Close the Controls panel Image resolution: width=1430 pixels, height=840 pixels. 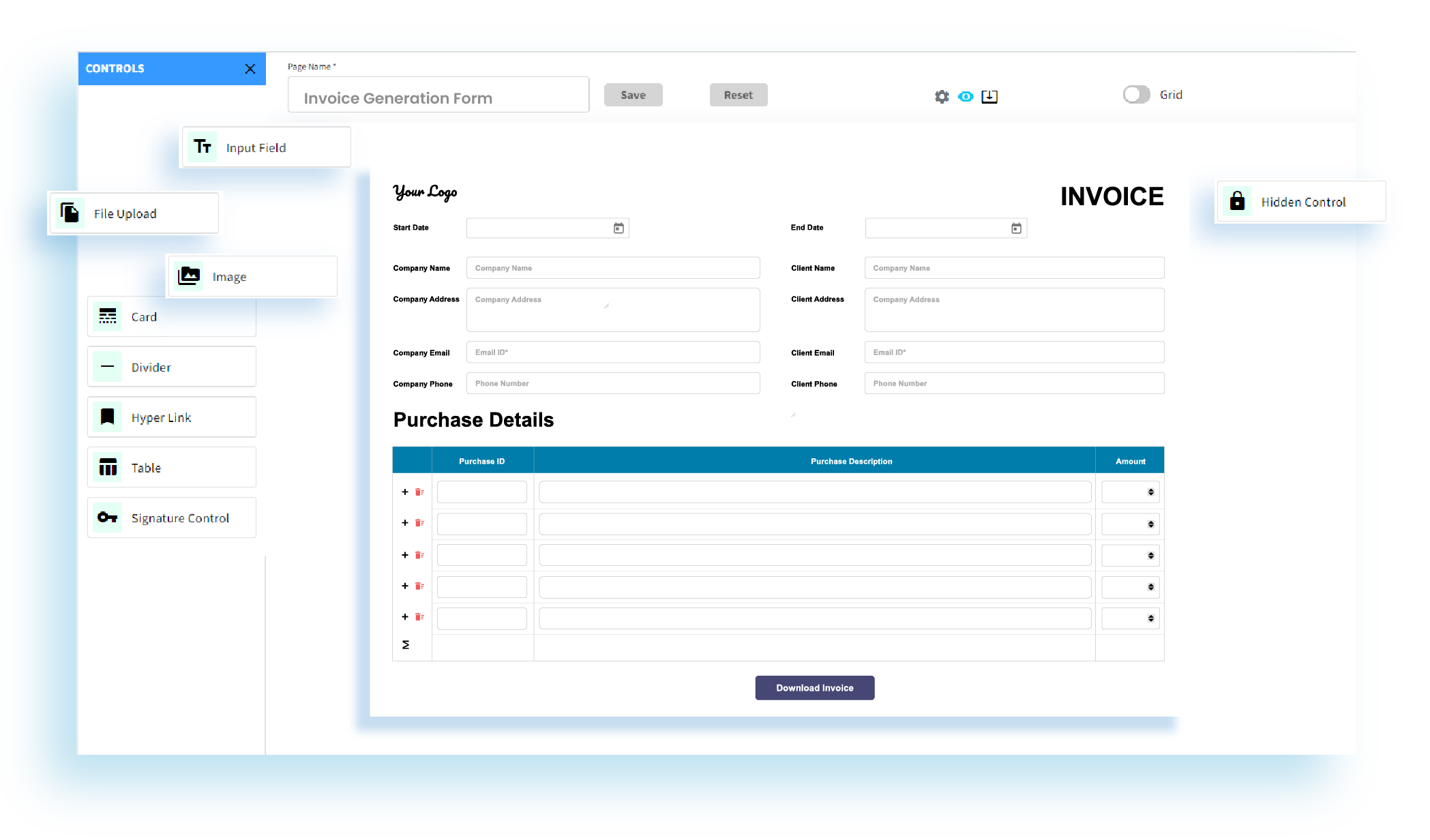coord(250,69)
